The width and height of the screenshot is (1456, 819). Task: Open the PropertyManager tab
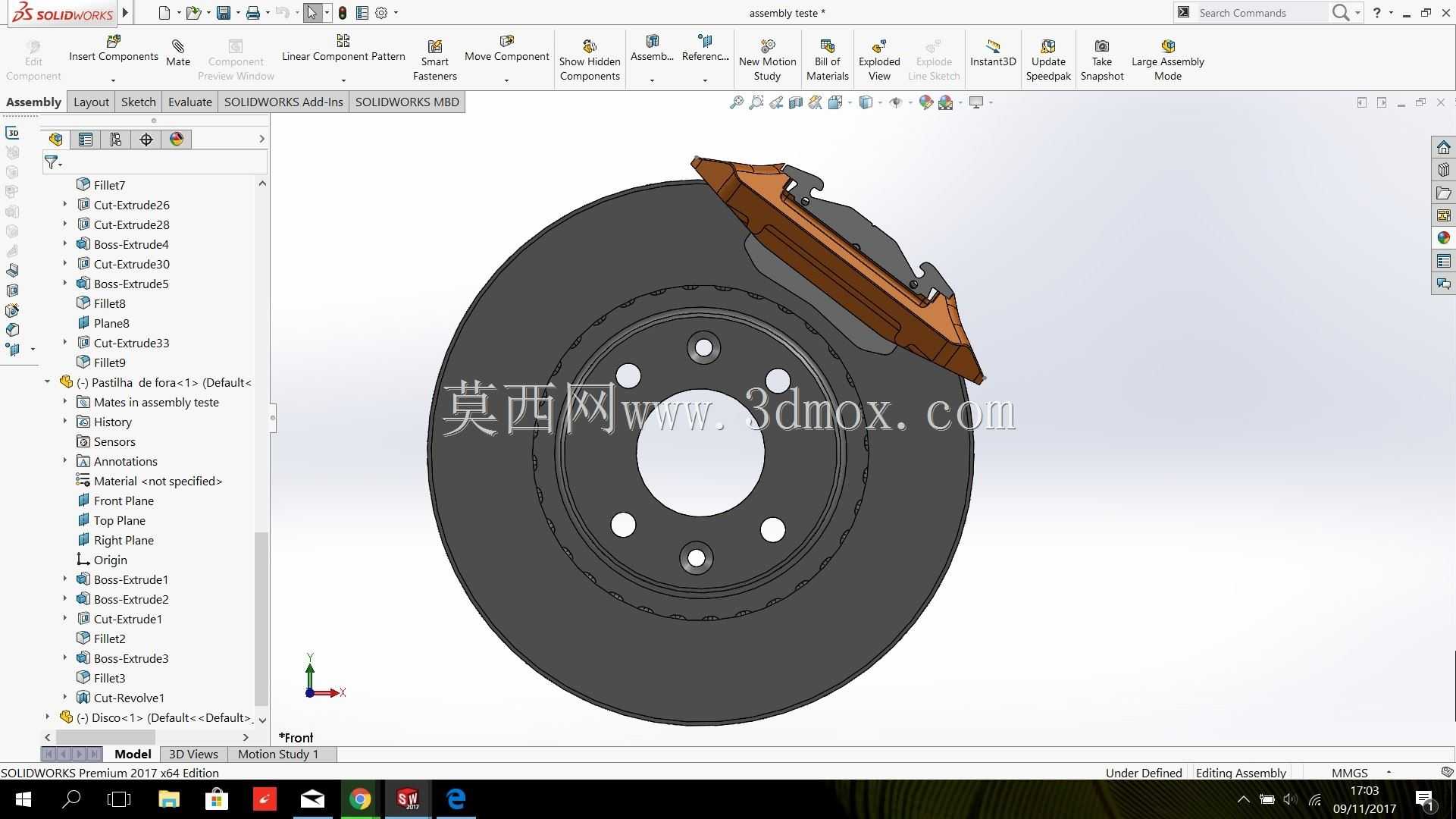(x=86, y=140)
